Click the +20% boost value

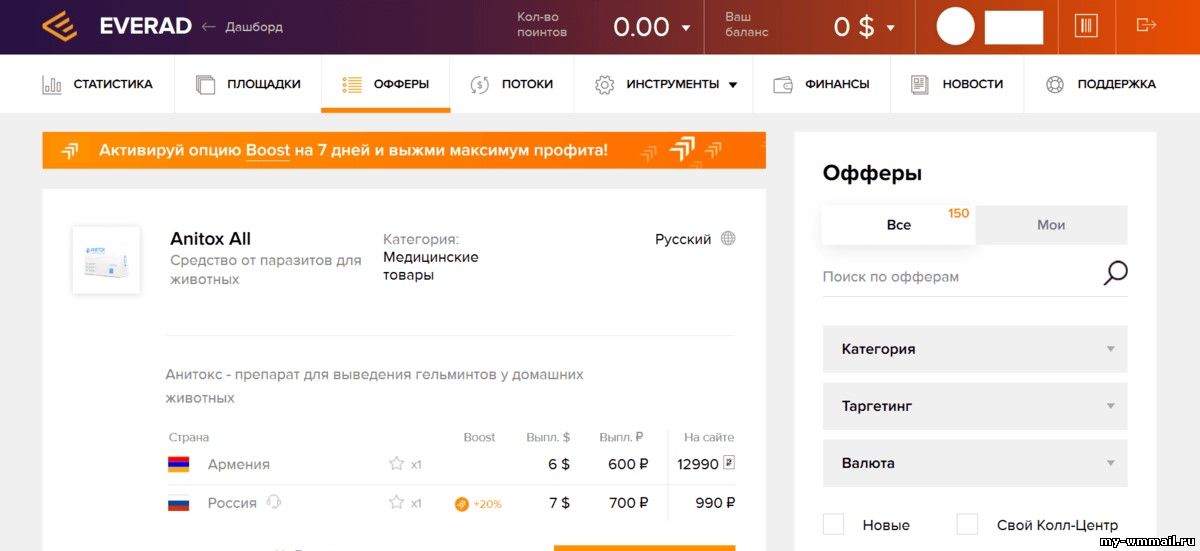487,504
